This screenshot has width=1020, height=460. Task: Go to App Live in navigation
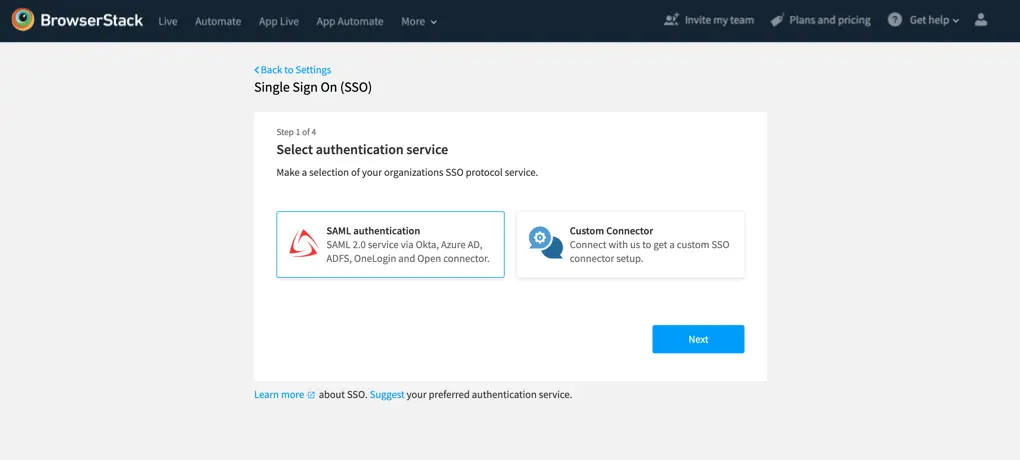(x=278, y=21)
